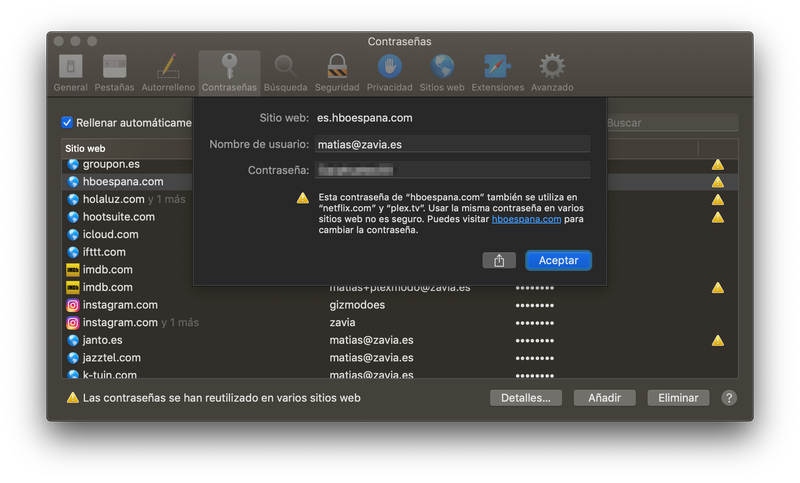Select the groupon.es row

click(x=399, y=164)
